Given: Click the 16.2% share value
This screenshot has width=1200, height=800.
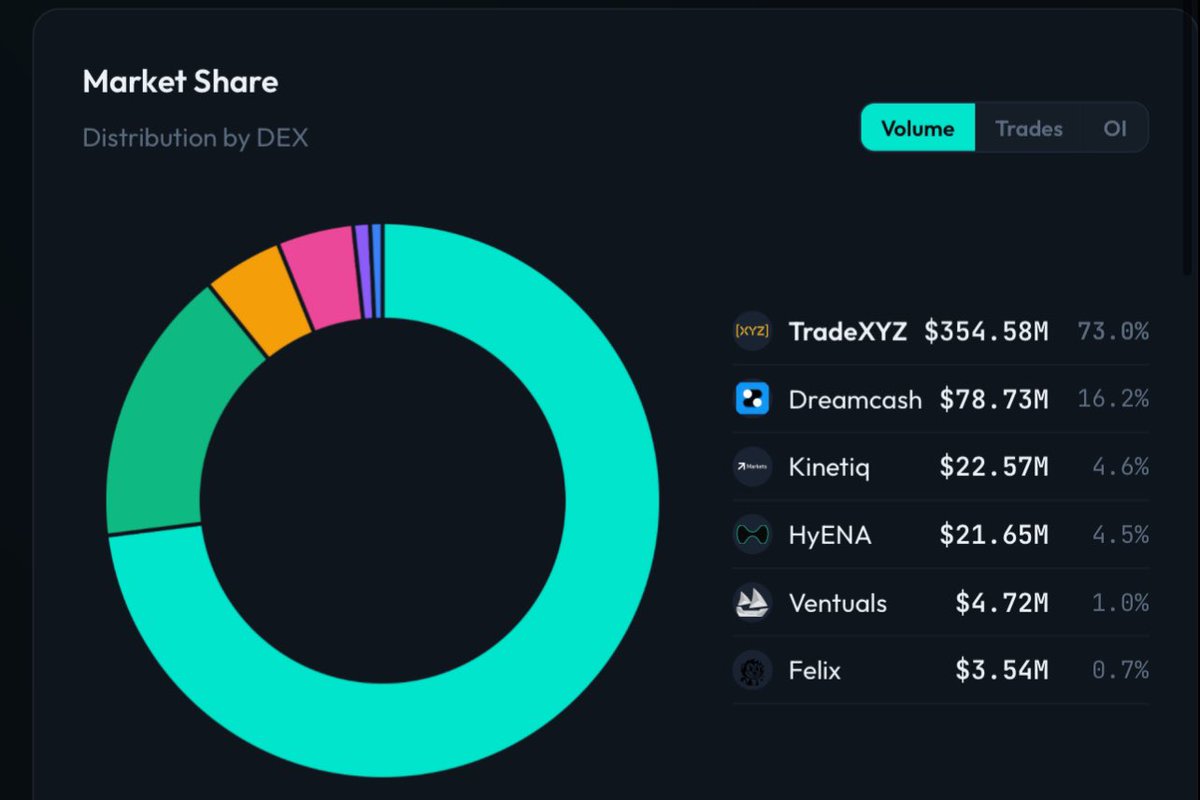Looking at the screenshot, I should pyautogui.click(x=1113, y=399).
